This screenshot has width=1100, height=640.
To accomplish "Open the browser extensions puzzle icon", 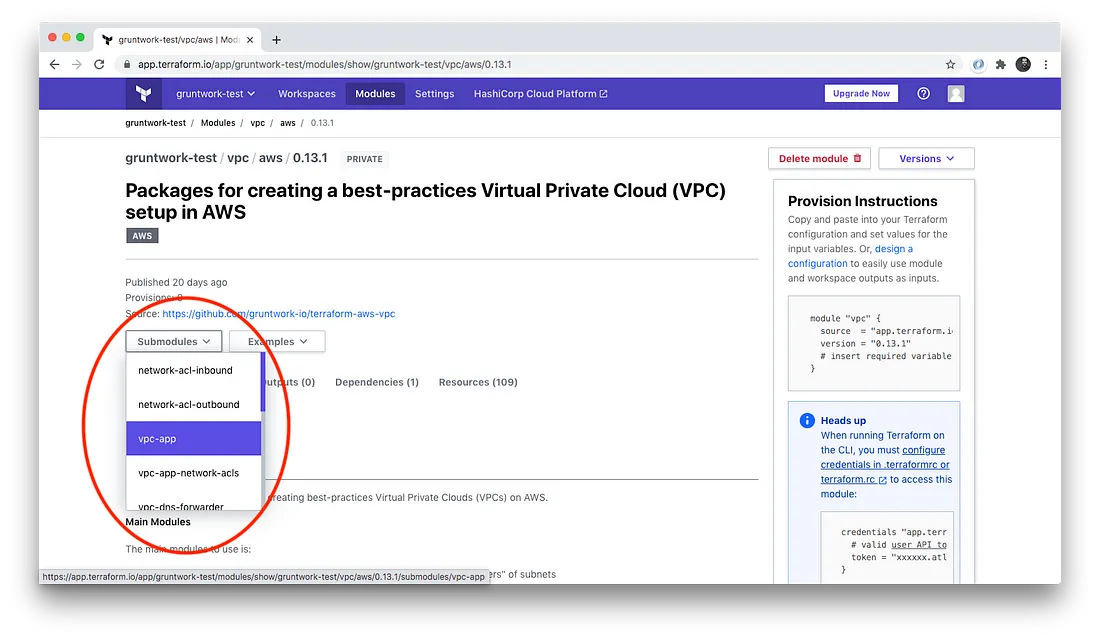I will [x=1000, y=65].
